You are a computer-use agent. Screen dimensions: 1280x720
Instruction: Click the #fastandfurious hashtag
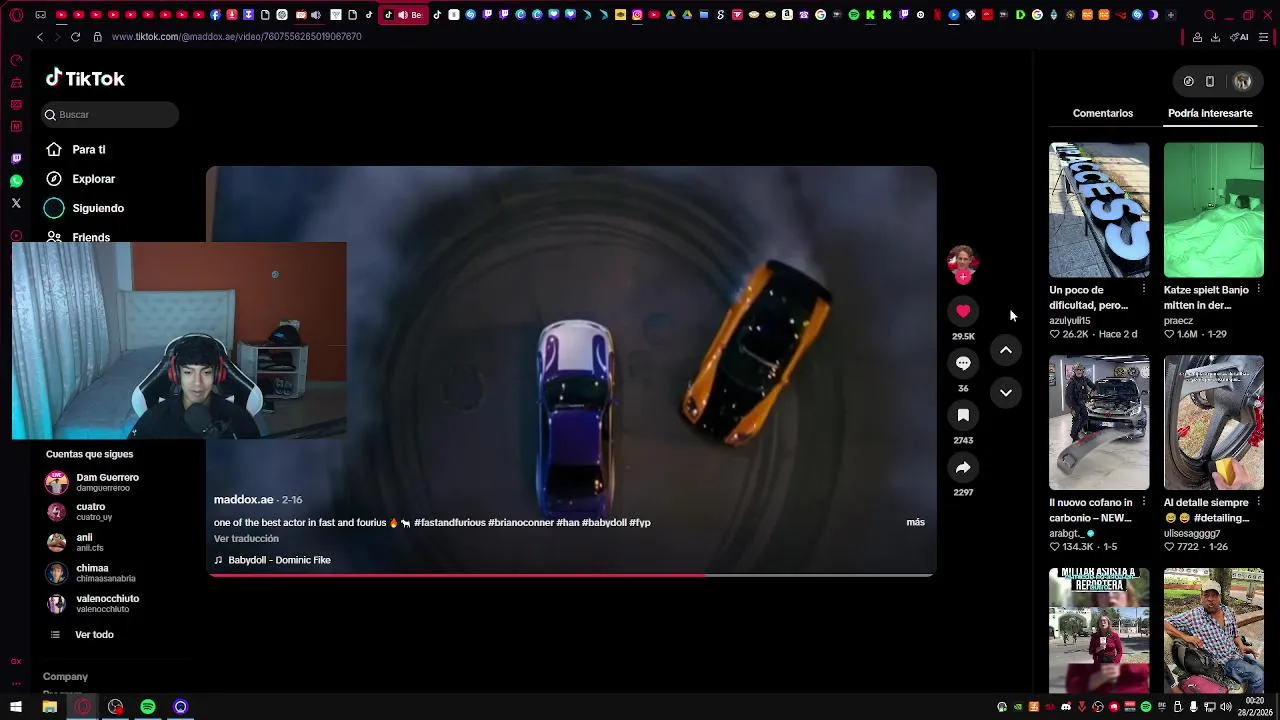449,522
